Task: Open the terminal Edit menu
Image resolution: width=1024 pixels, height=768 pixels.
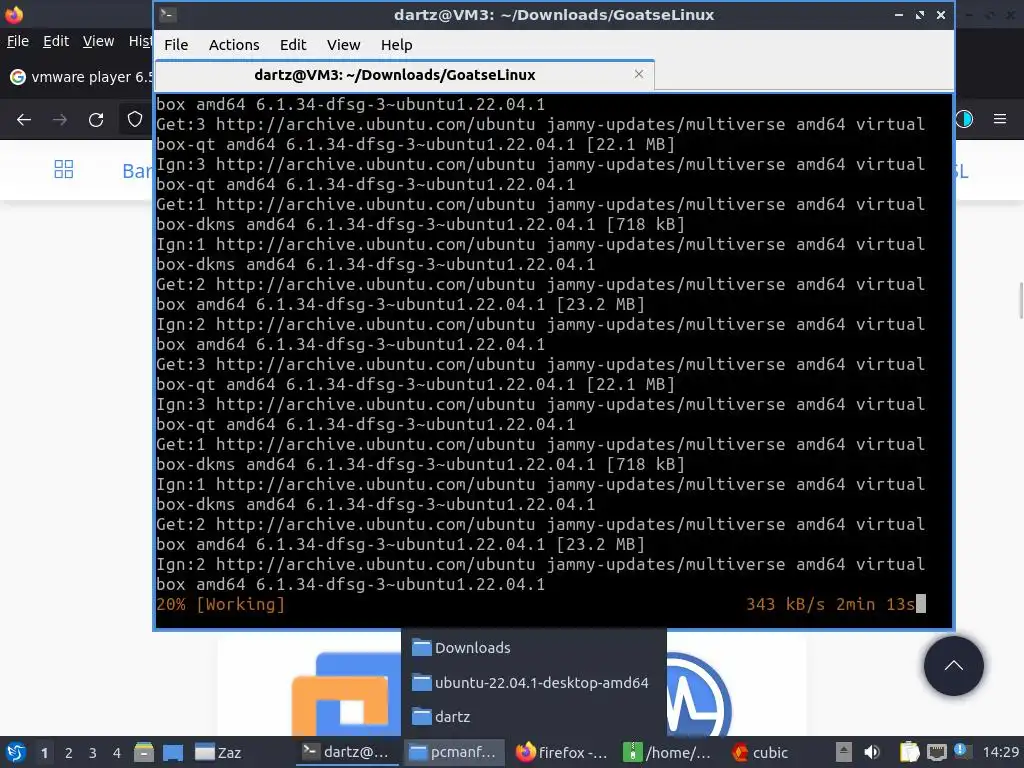Action: coord(293,44)
